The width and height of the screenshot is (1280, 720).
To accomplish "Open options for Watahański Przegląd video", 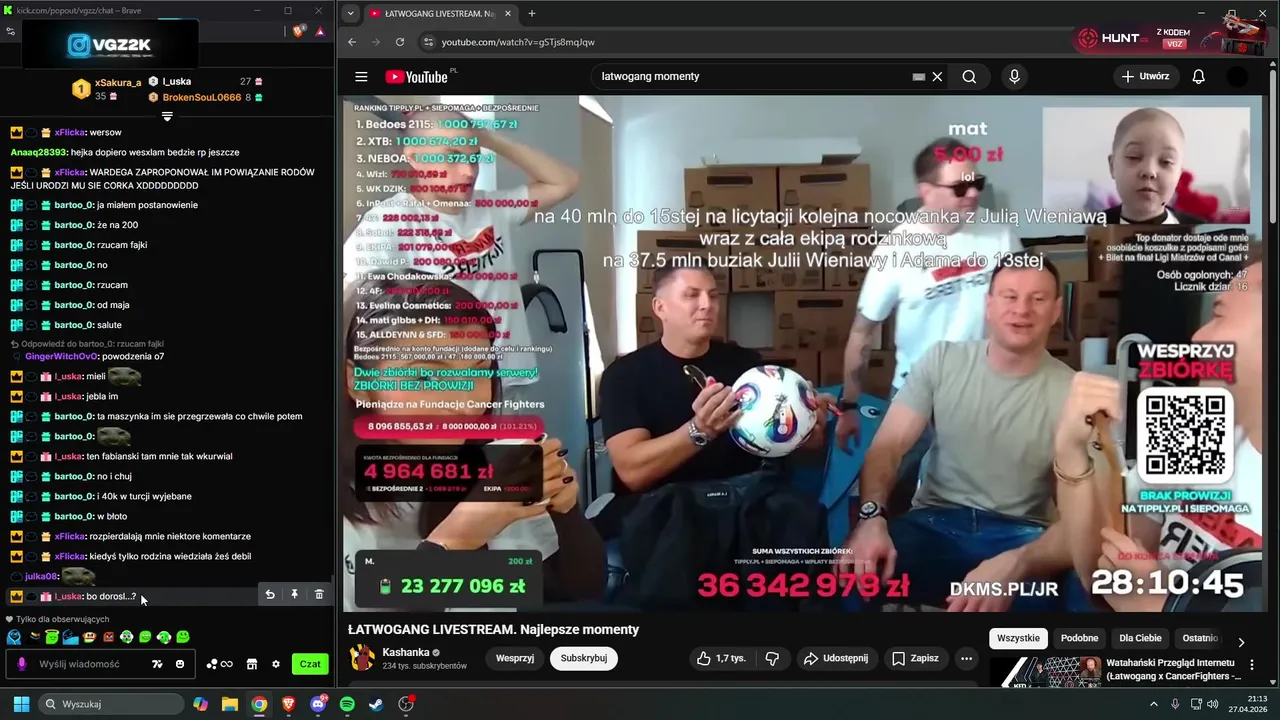I will click(x=1252, y=664).
